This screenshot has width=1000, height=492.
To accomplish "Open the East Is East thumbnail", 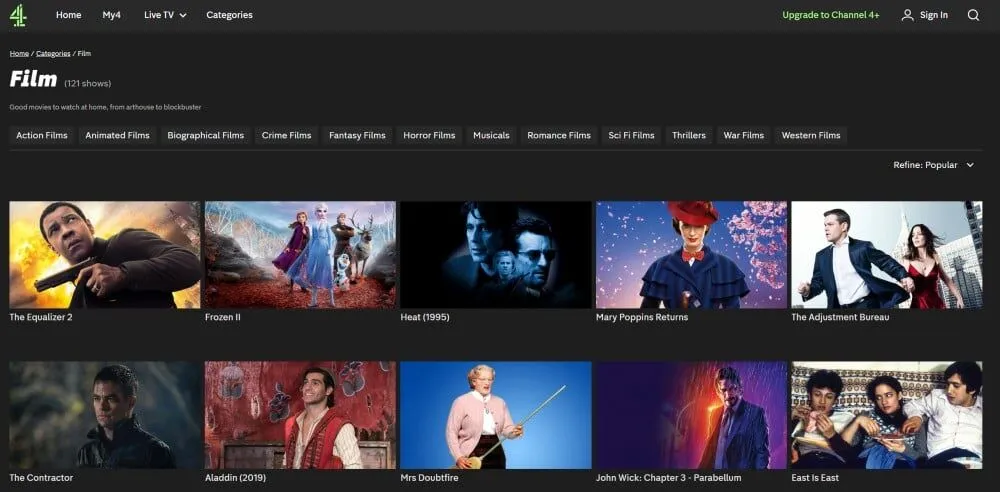I will [x=887, y=415].
